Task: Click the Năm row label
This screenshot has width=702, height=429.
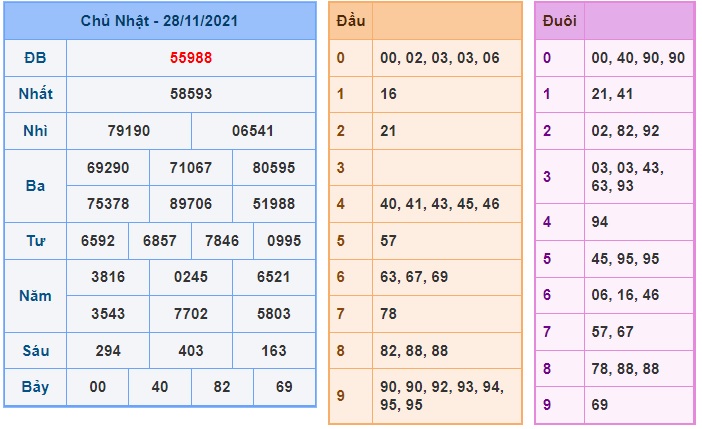Action: [35, 296]
